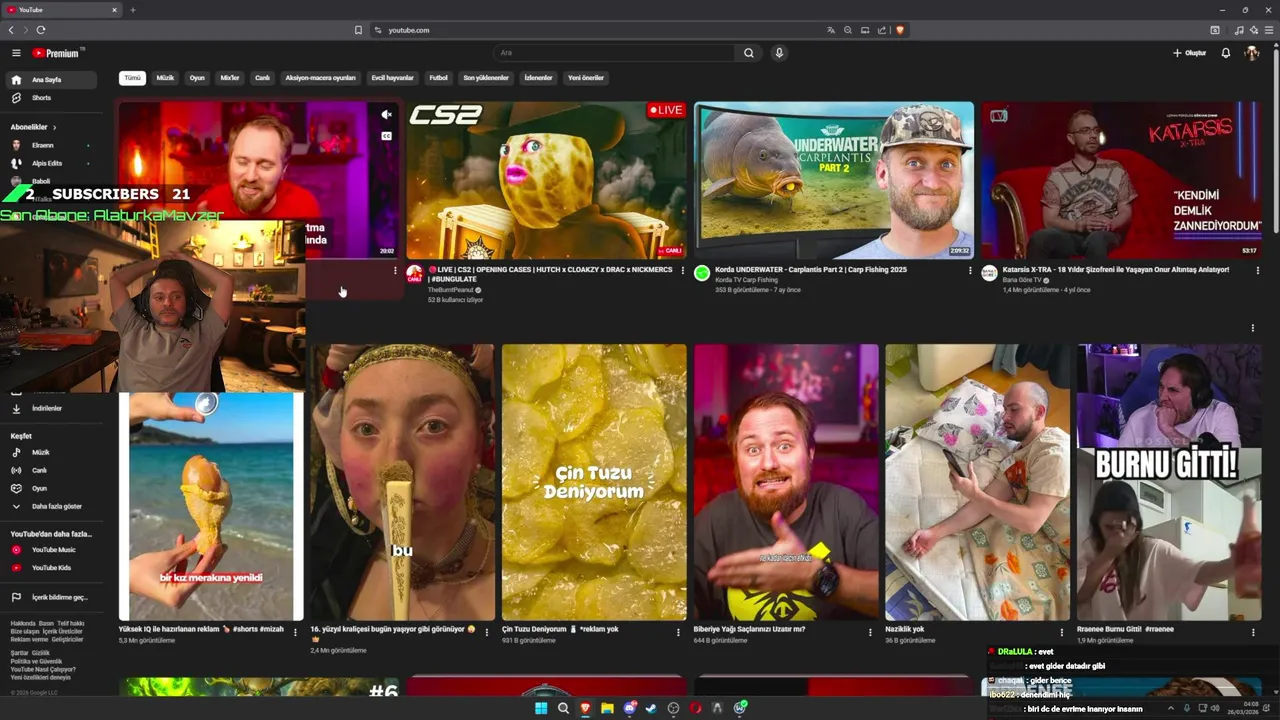Open the YouTube hamburger guide menu
Screen dimensions: 1280x720
(x=16, y=53)
